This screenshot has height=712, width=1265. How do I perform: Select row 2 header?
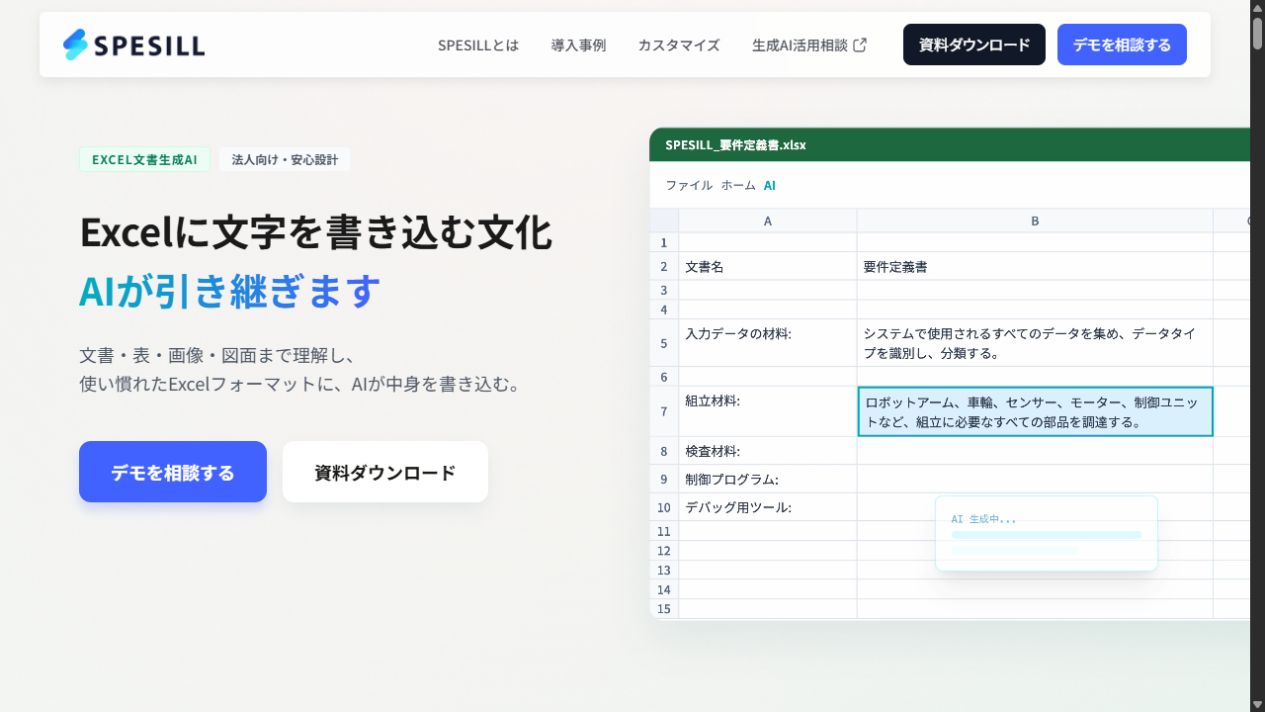tap(664, 267)
